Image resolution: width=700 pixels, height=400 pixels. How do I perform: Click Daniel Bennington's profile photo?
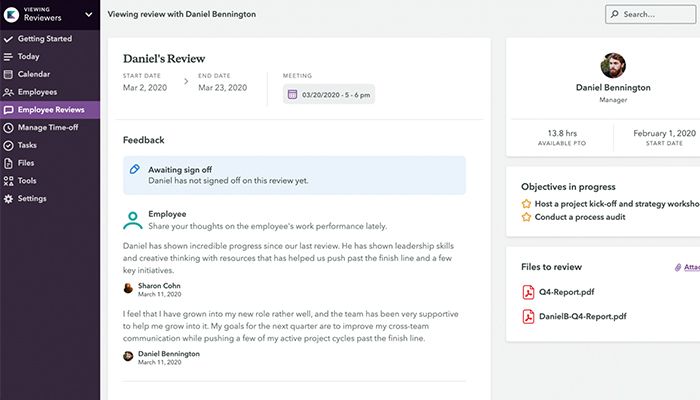(612, 66)
